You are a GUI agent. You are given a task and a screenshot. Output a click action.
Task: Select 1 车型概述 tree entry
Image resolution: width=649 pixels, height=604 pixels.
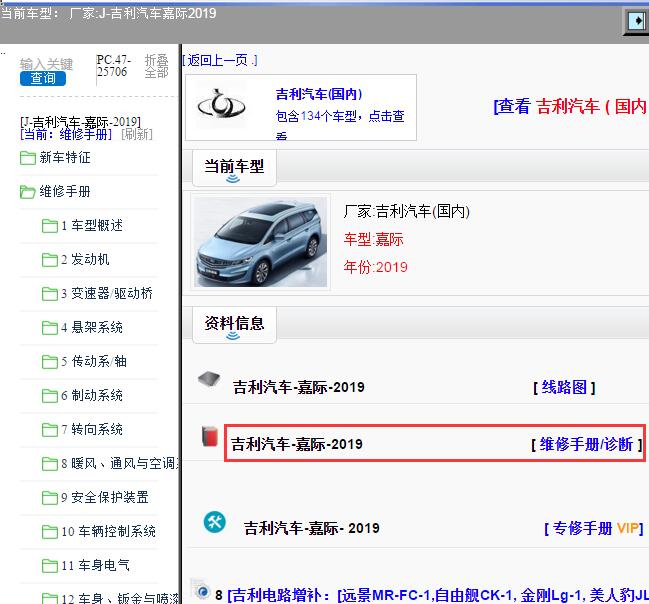coord(92,225)
